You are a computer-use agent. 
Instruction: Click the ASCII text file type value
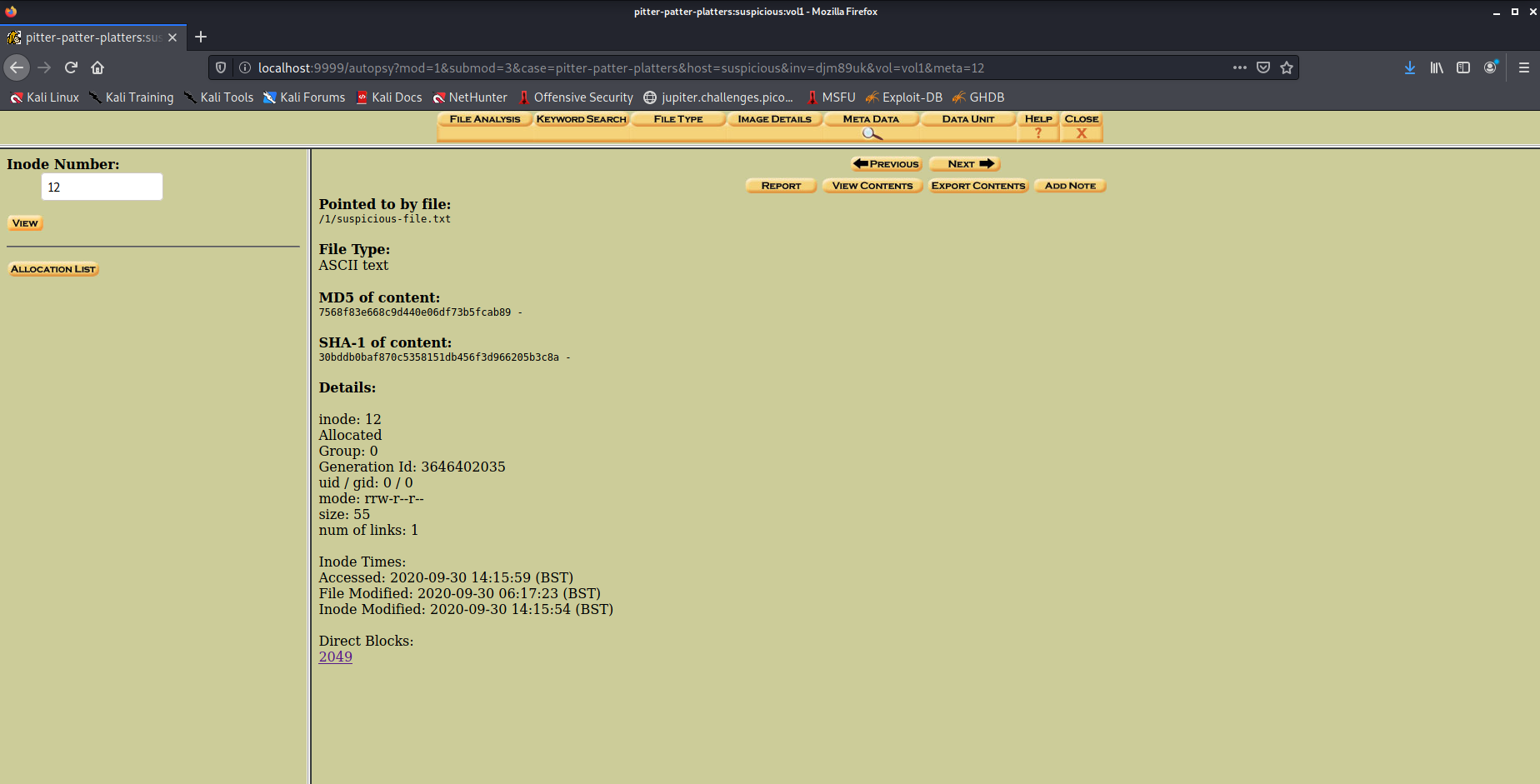(353, 265)
